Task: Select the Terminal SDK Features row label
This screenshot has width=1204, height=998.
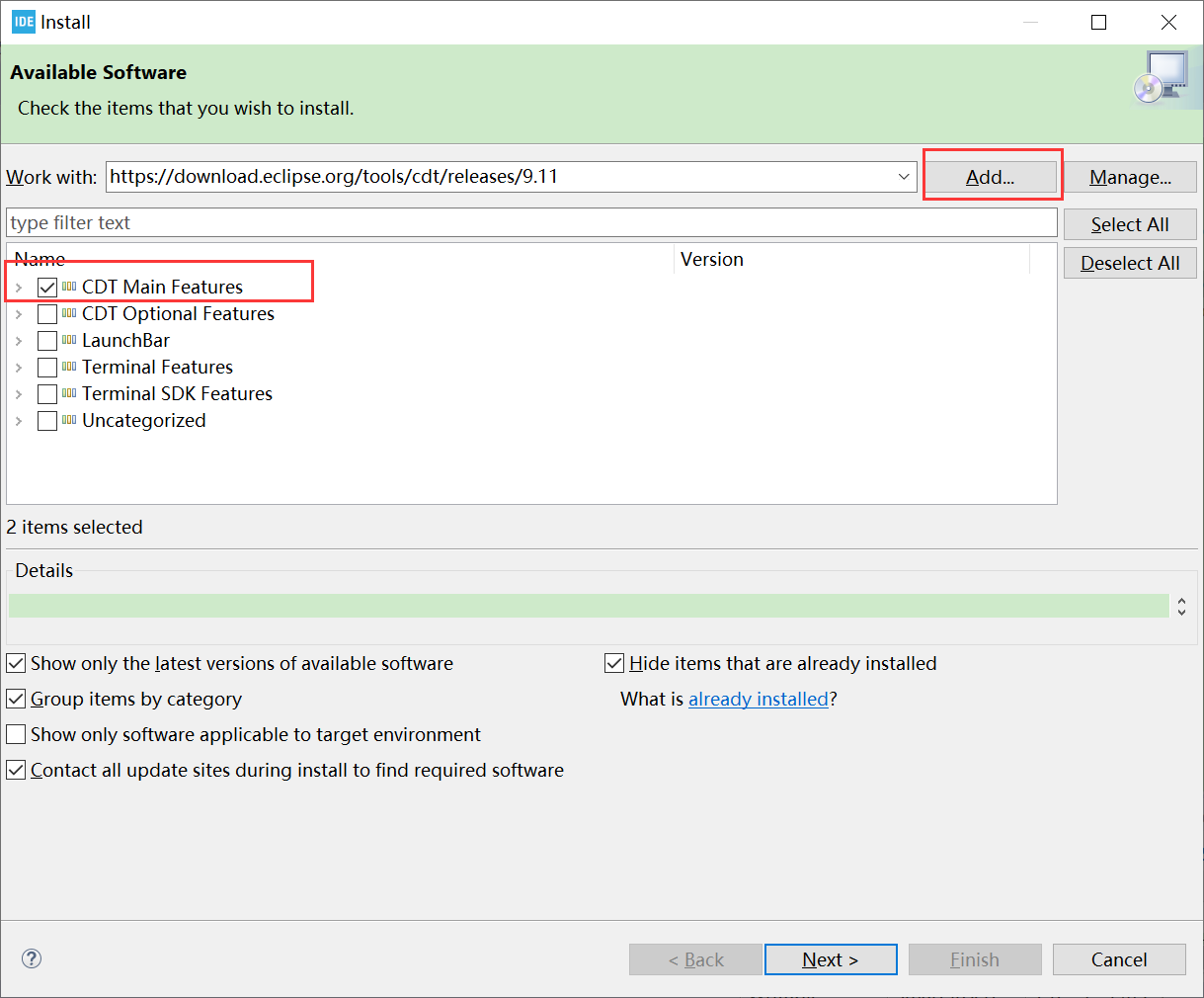Action: coord(177,393)
